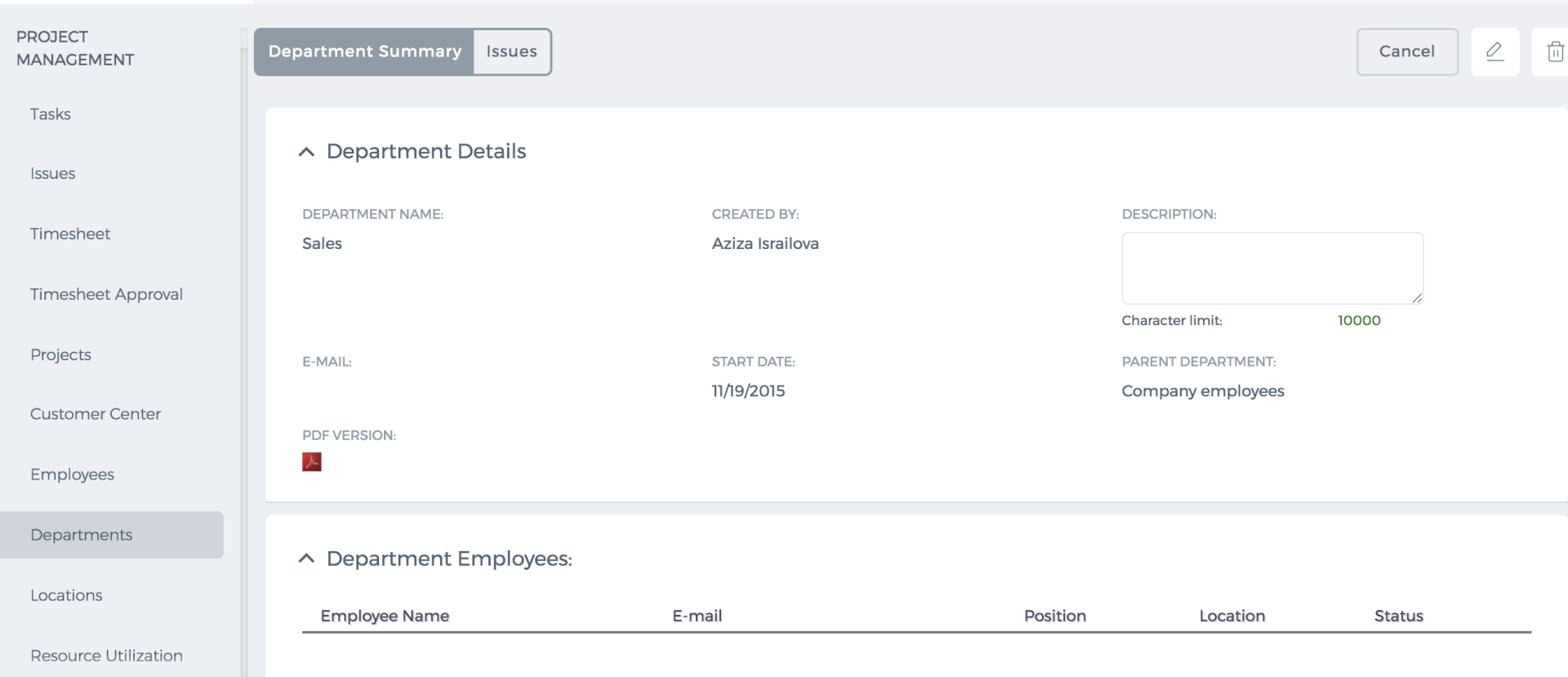Click into the Description text area

pyautogui.click(x=1272, y=269)
